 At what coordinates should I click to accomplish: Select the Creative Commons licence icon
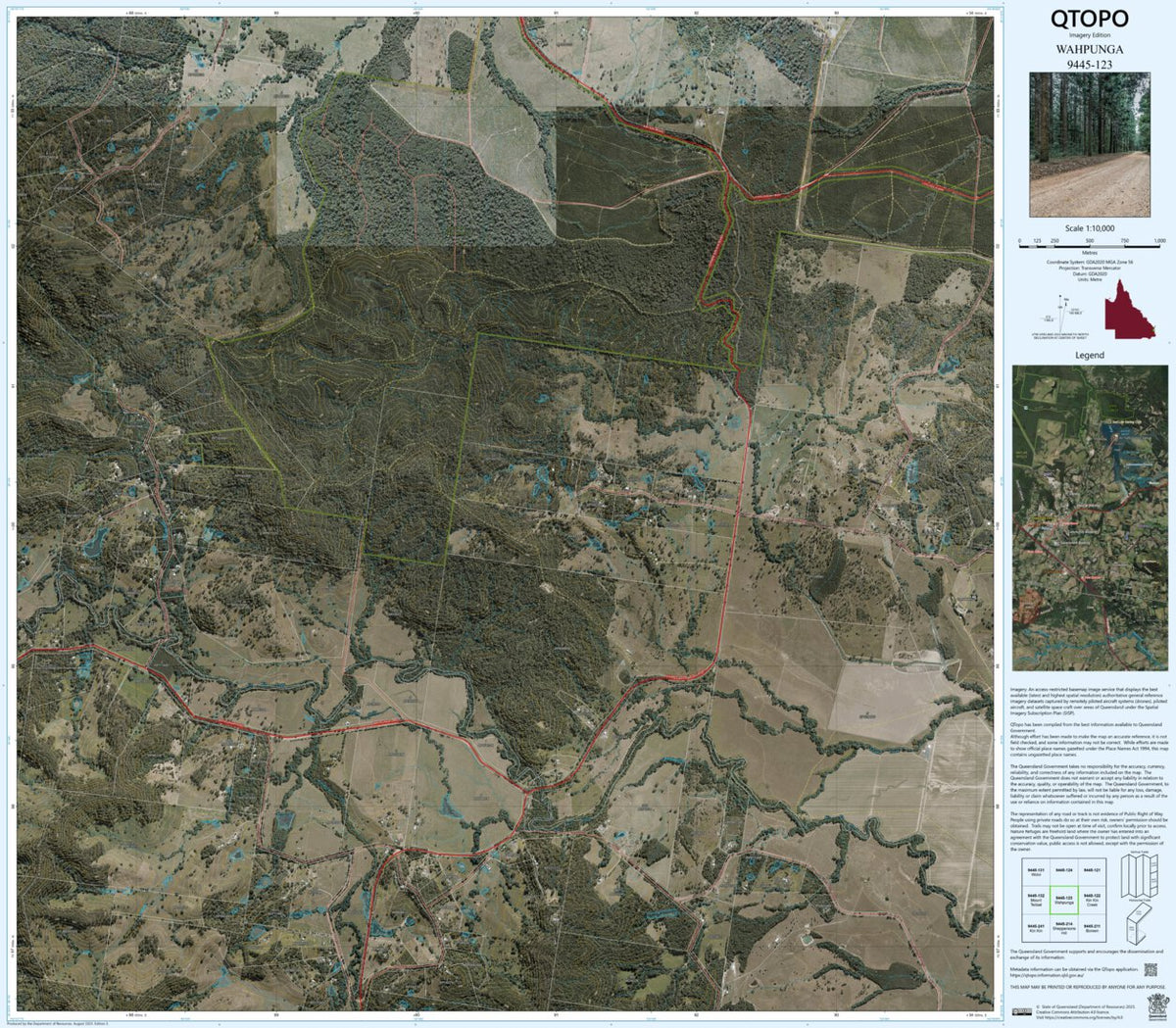click(x=1021, y=1010)
